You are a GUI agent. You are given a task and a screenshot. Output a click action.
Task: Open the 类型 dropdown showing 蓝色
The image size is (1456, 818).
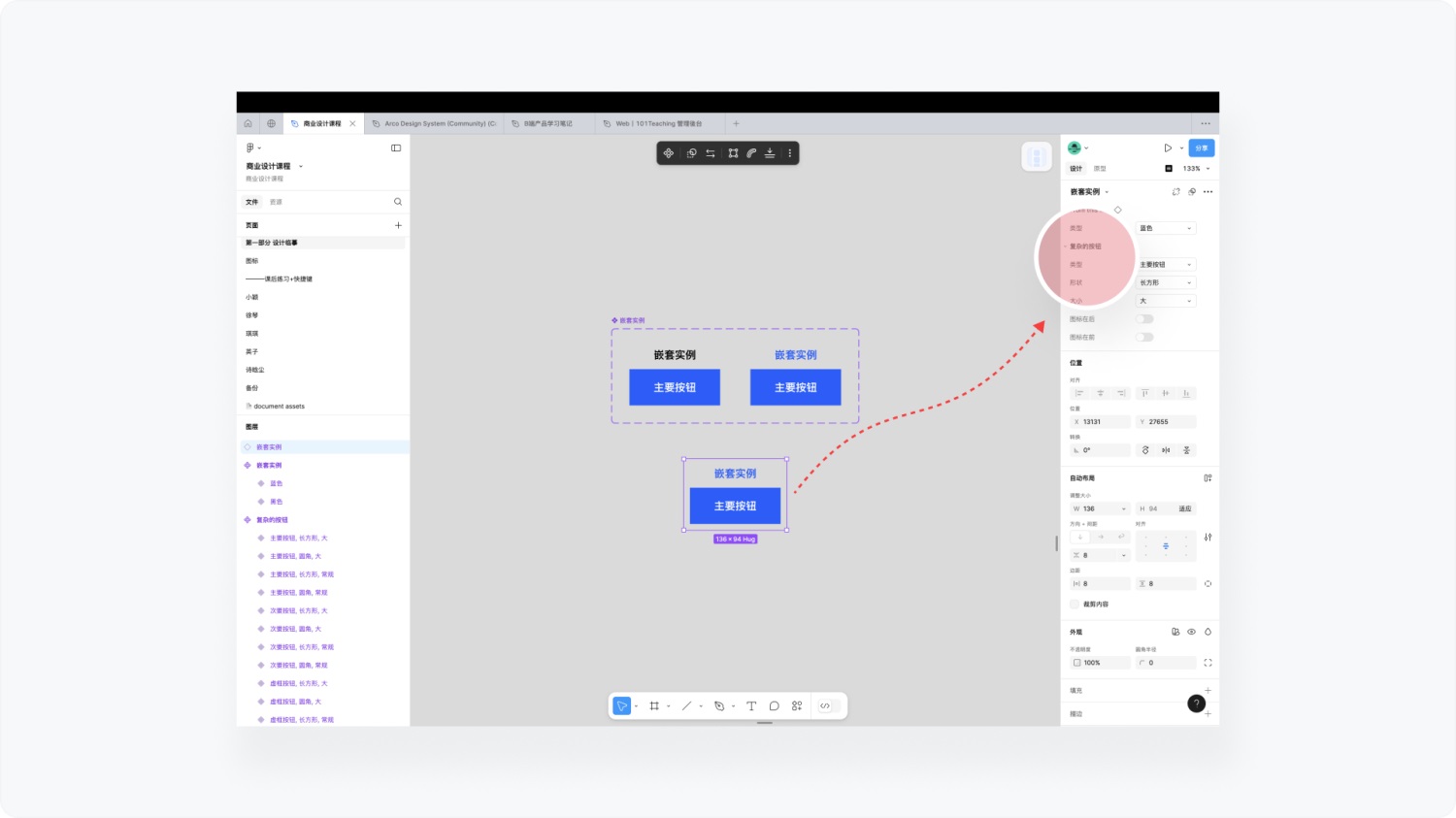1165,227
